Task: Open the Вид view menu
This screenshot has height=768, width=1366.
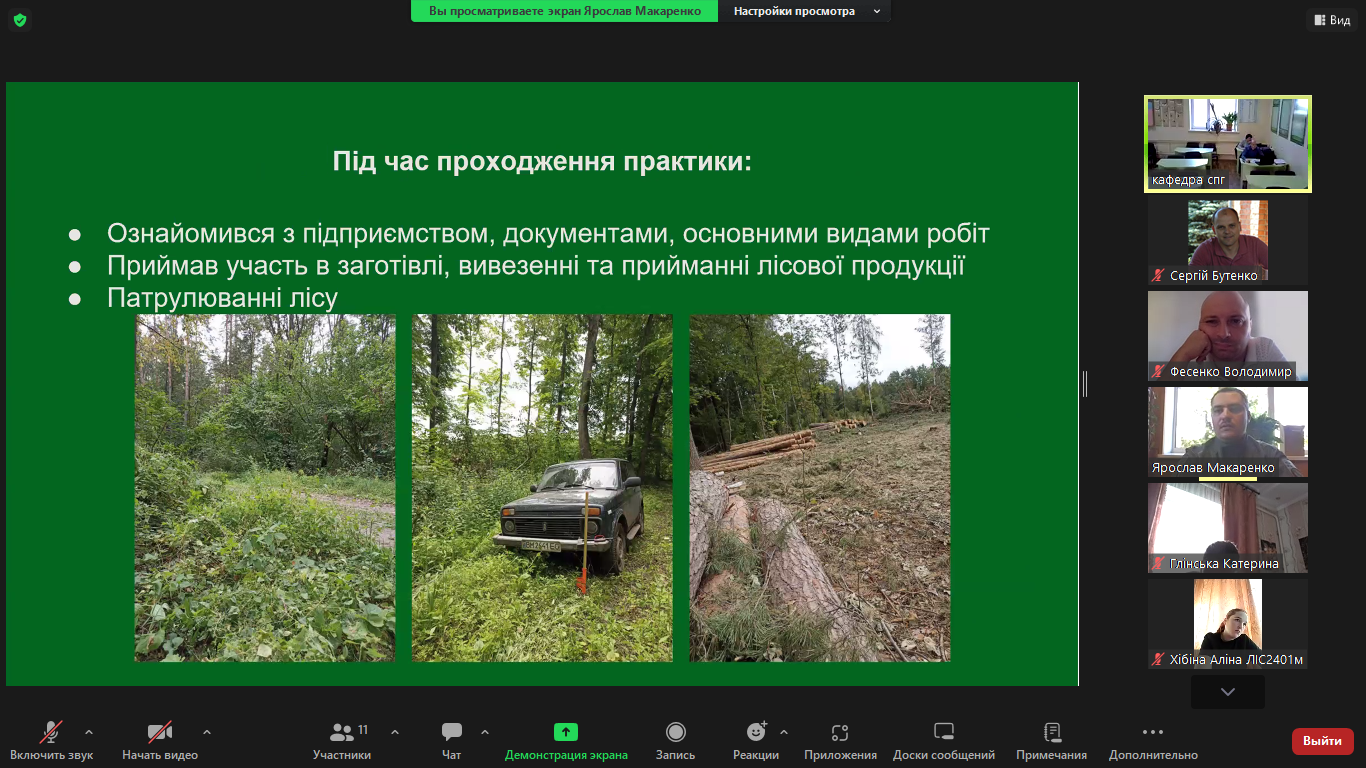Action: click(x=1331, y=20)
